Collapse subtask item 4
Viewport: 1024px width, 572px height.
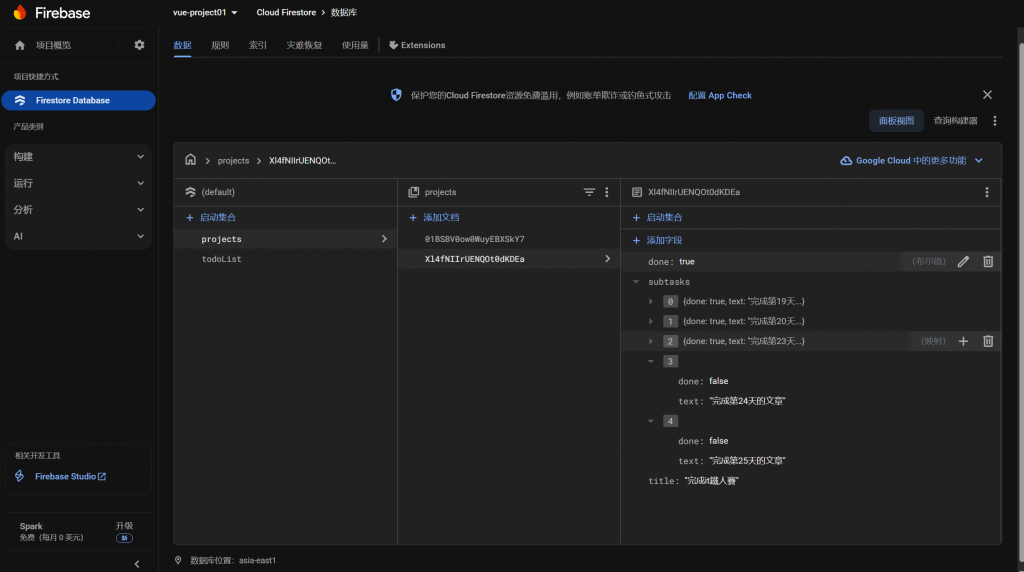point(650,421)
